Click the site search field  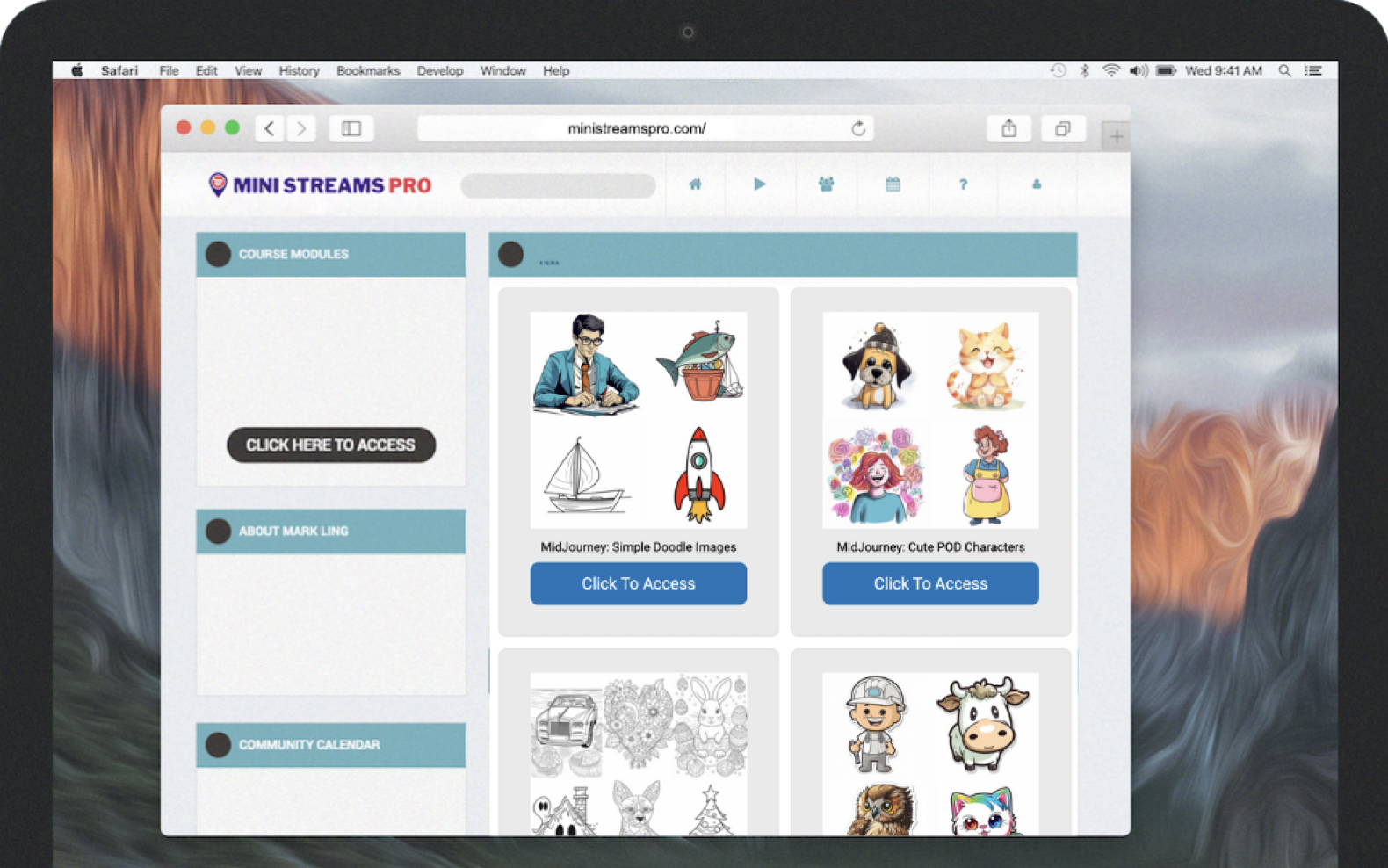pos(558,185)
